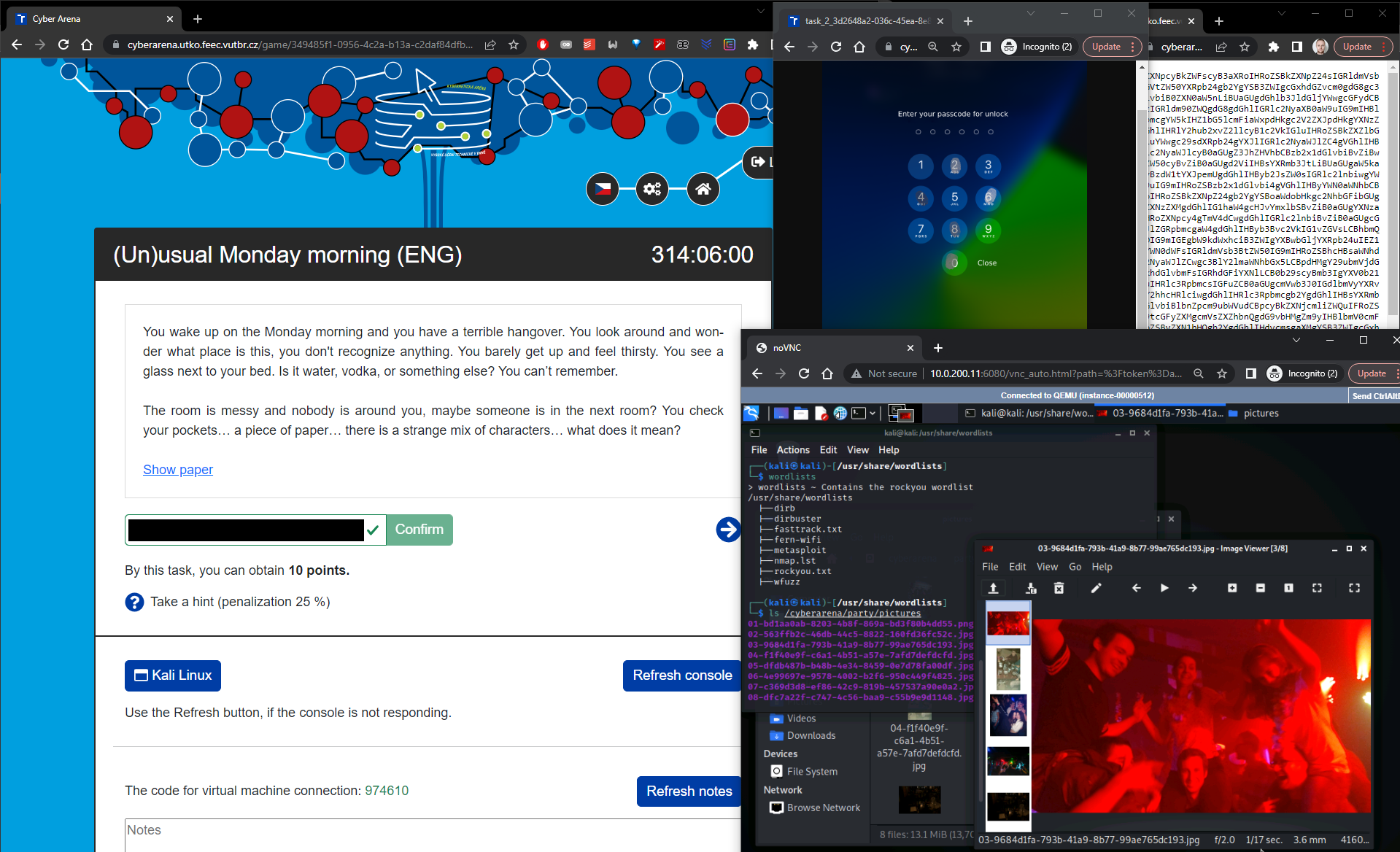Click the edit pencil icon in Image Viewer
The height and width of the screenshot is (852, 1400).
pyautogui.click(x=1096, y=588)
